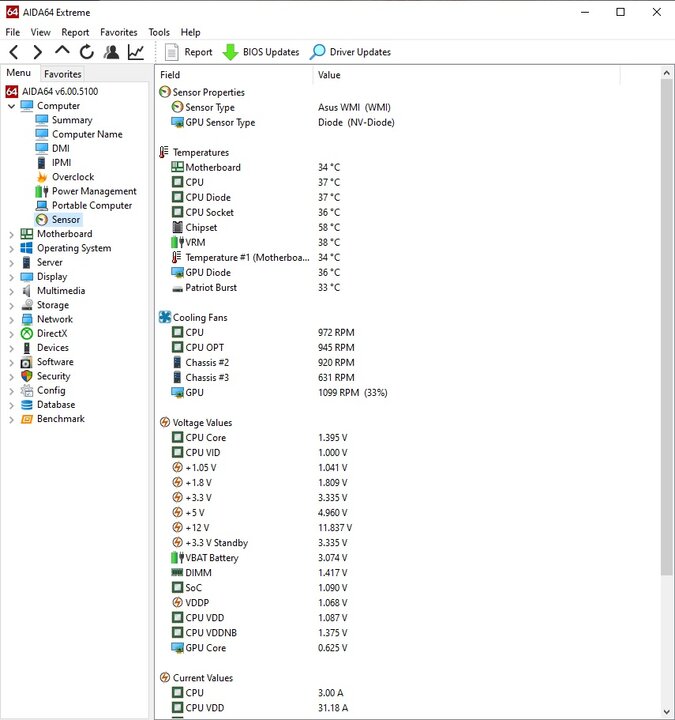Viewport: 675px width, 720px height.
Task: Click the Report toolbar button
Action: pos(188,52)
